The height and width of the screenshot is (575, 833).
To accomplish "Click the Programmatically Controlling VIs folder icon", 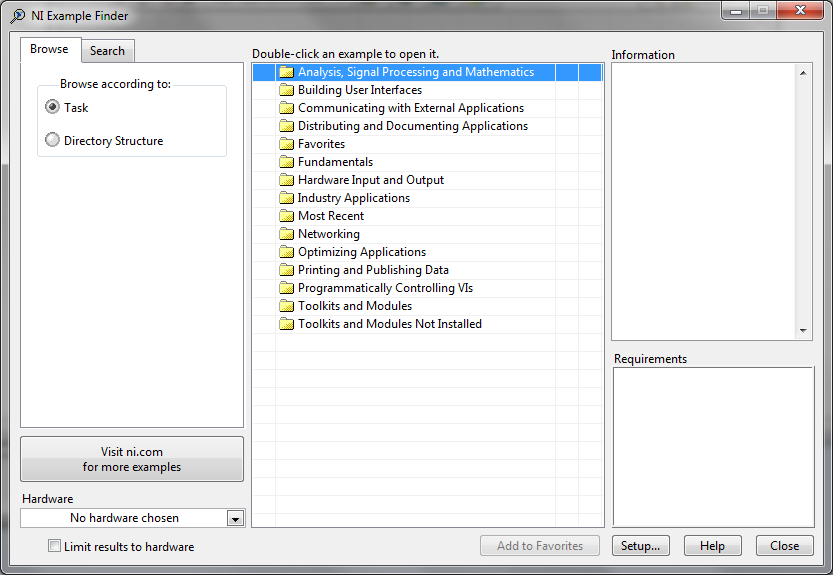I will [286, 288].
